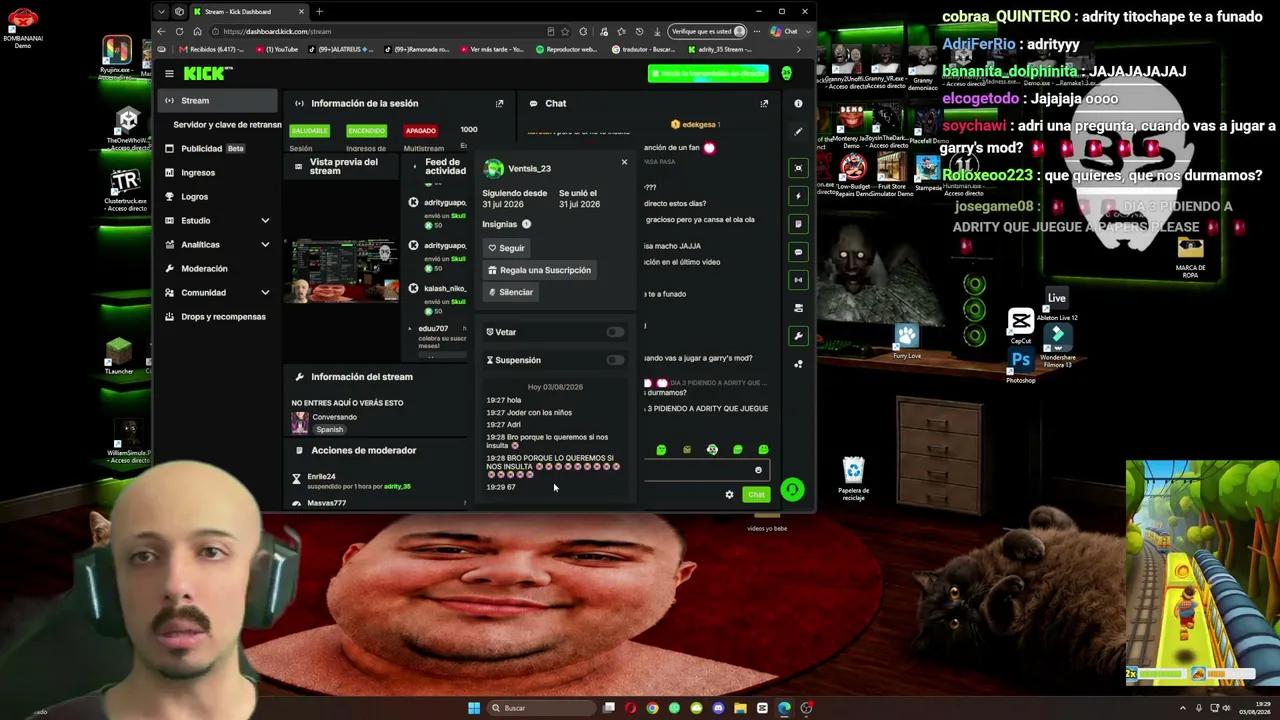The height and width of the screenshot is (720, 1280).
Task: Toggle the Vetar switch
Action: [x=614, y=332]
